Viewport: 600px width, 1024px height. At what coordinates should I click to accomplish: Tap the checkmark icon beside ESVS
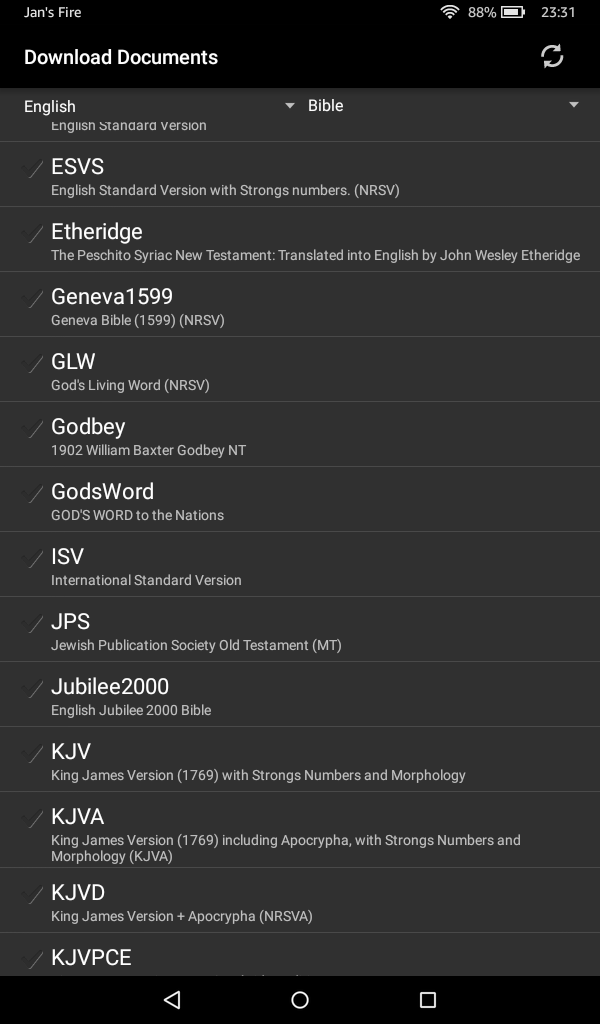pyautogui.click(x=33, y=169)
